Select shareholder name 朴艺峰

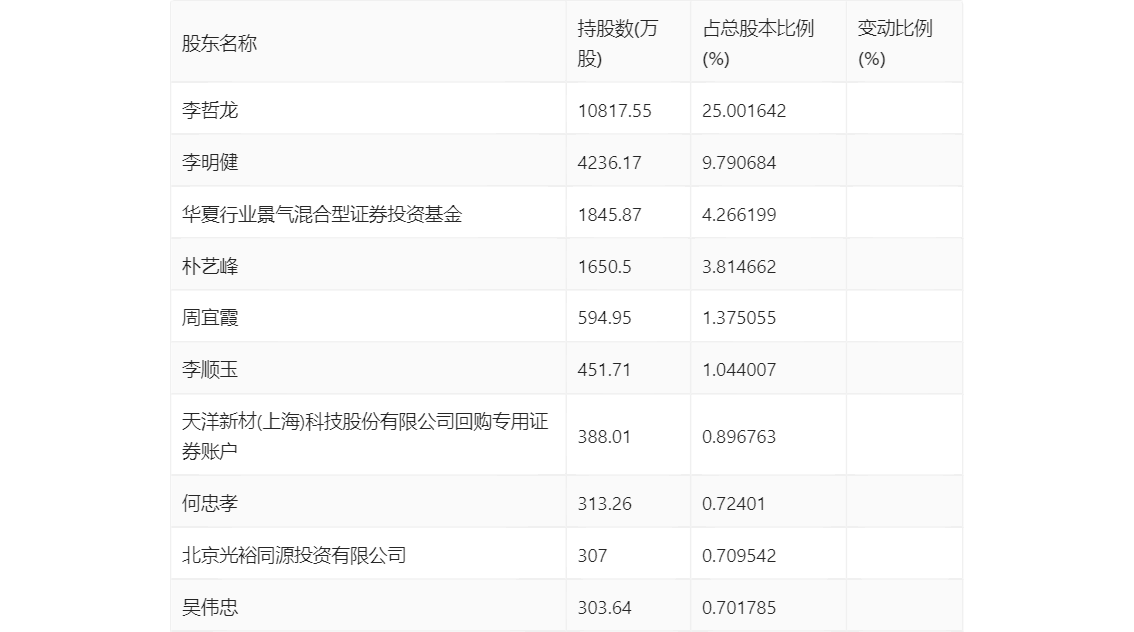tap(210, 267)
